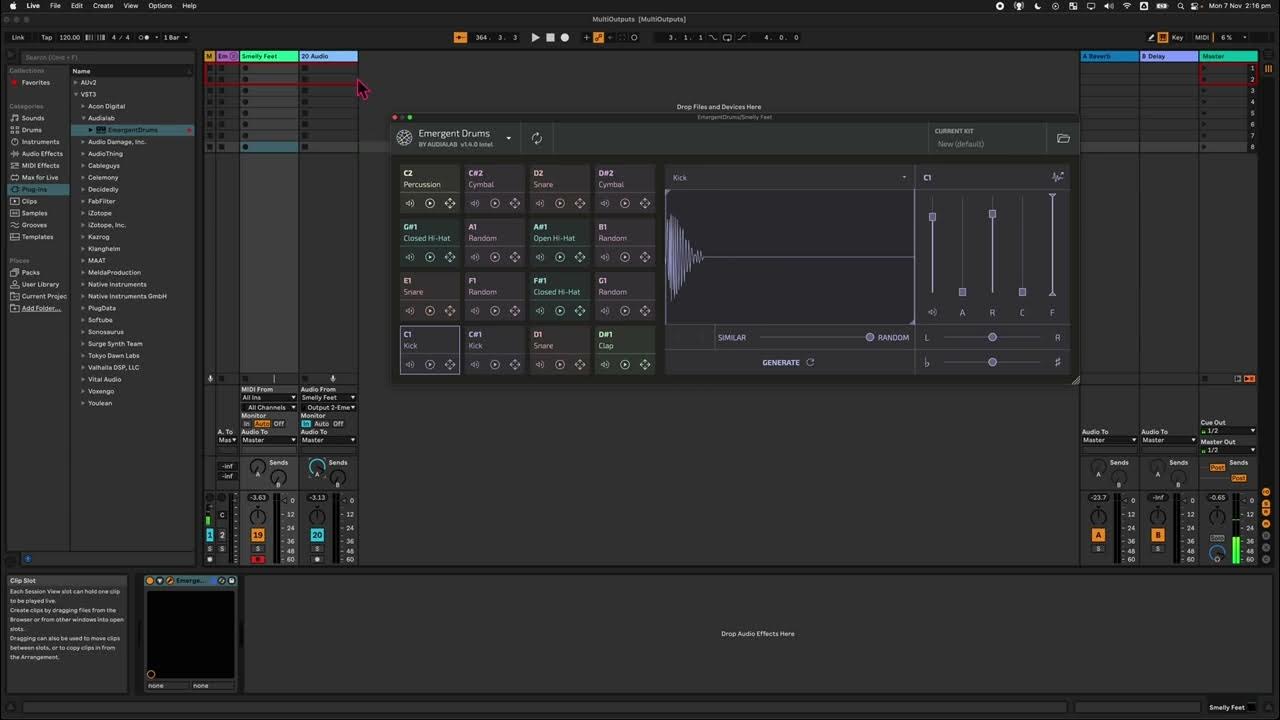Open the kit folder icon in Emergent Drums

tap(1063, 138)
